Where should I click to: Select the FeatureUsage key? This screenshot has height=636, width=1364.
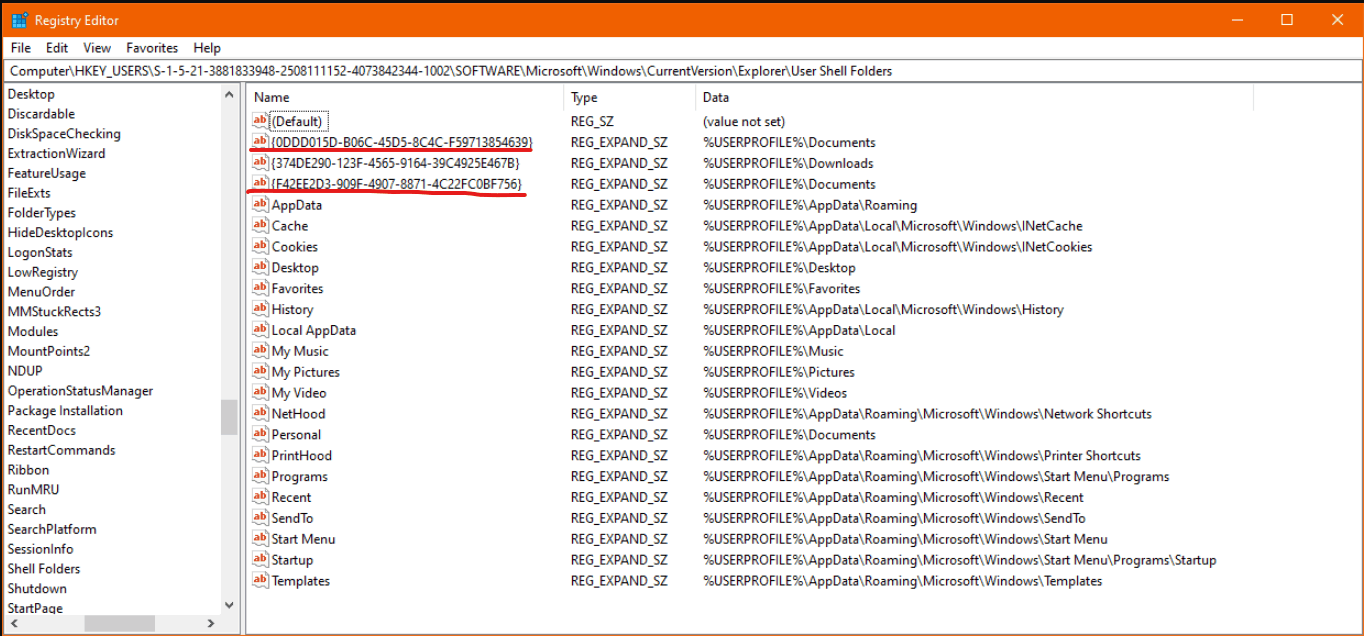47,173
